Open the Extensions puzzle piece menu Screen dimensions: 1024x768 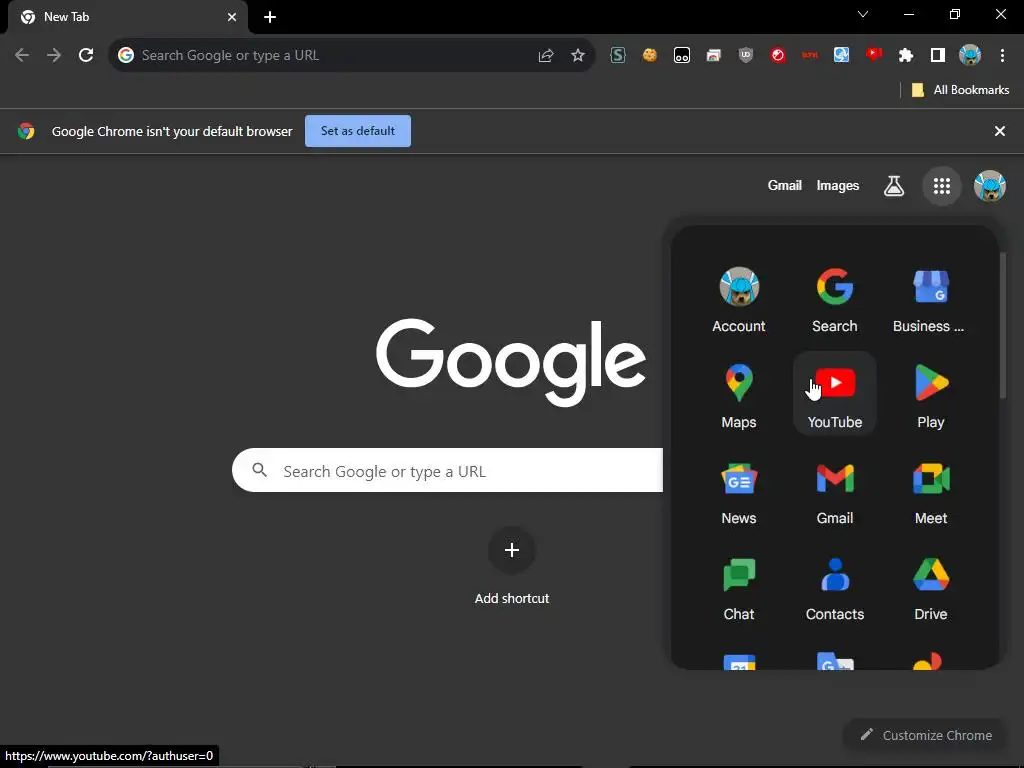coord(906,56)
